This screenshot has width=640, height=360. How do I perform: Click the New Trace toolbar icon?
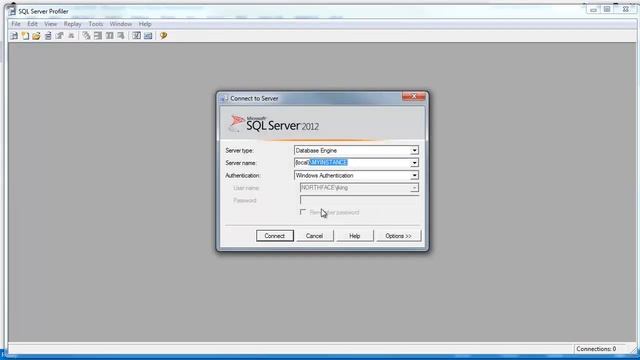(14, 36)
